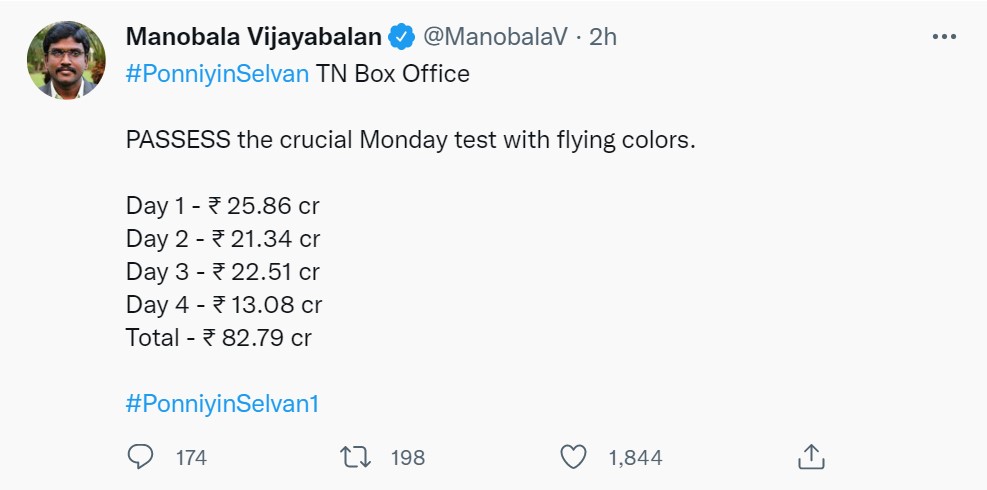Click the reply speech-bubble icon
This screenshot has height=490, width=987.
point(141,457)
